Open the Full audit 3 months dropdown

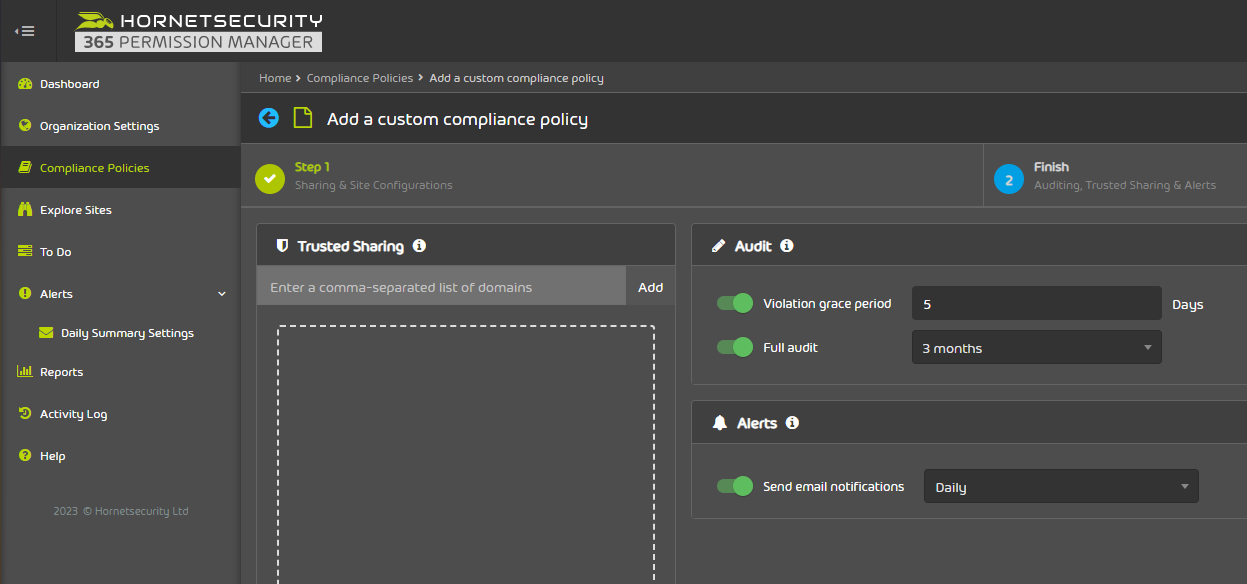click(x=1037, y=347)
